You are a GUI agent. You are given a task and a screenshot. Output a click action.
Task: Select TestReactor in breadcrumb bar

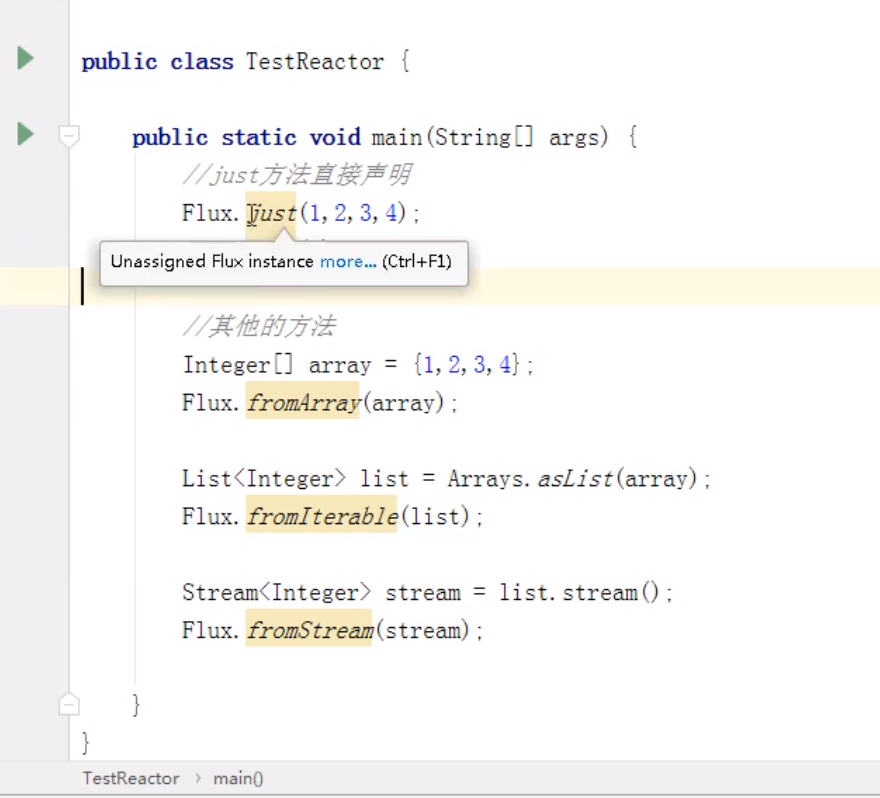pos(131,778)
